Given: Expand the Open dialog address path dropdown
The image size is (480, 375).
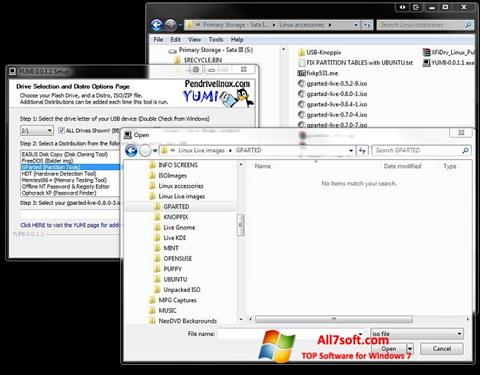Looking at the screenshot, I should click(x=351, y=151).
